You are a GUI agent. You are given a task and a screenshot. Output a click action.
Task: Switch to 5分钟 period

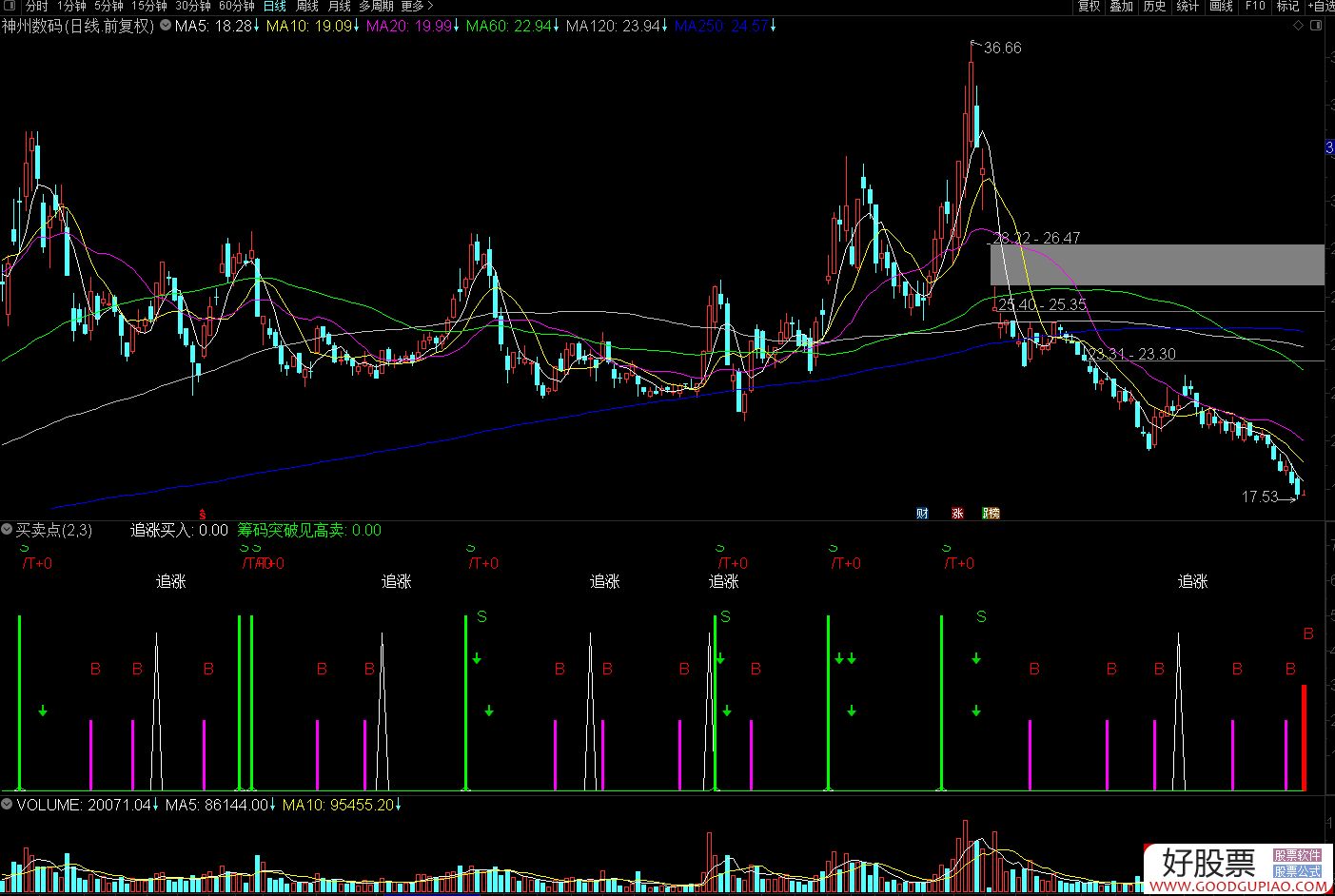108,7
